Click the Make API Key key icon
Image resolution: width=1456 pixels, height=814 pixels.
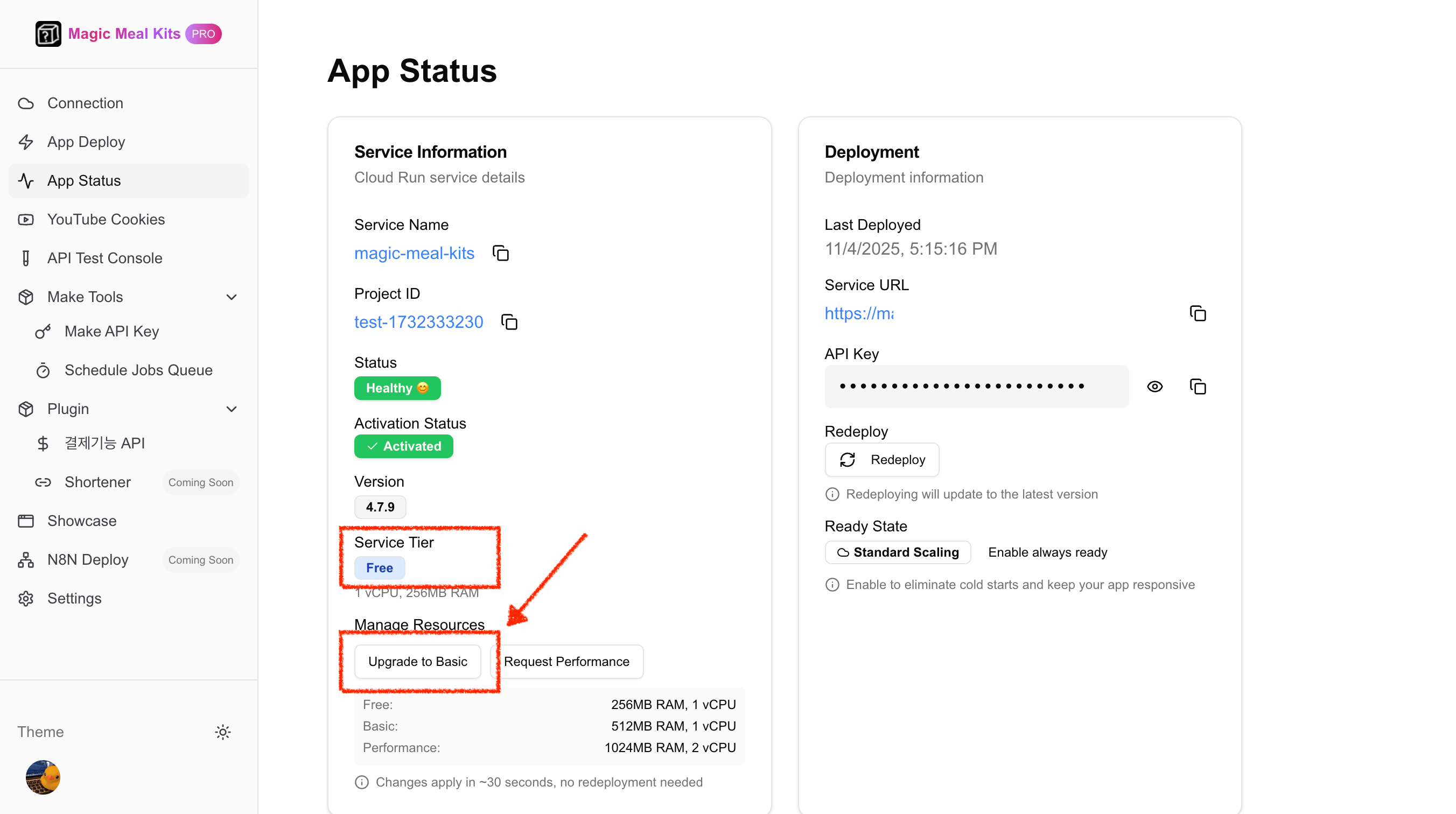(x=43, y=331)
